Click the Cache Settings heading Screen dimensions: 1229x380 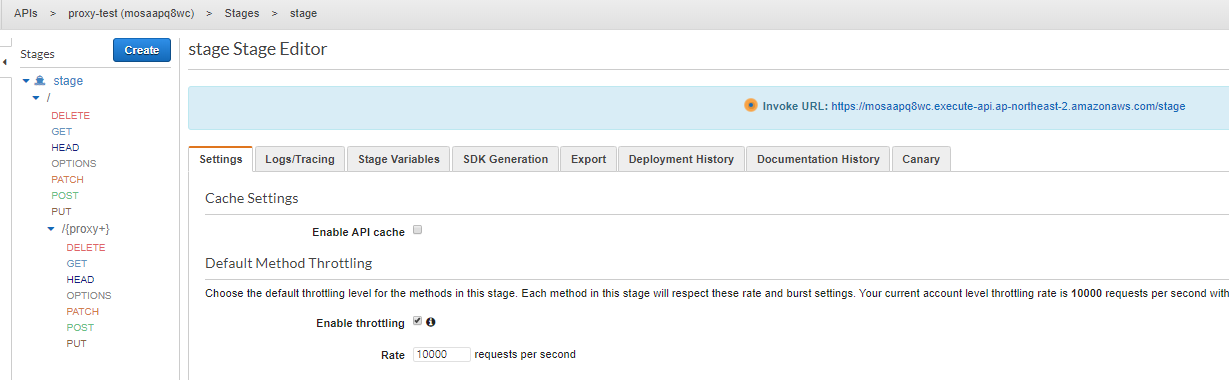click(252, 198)
